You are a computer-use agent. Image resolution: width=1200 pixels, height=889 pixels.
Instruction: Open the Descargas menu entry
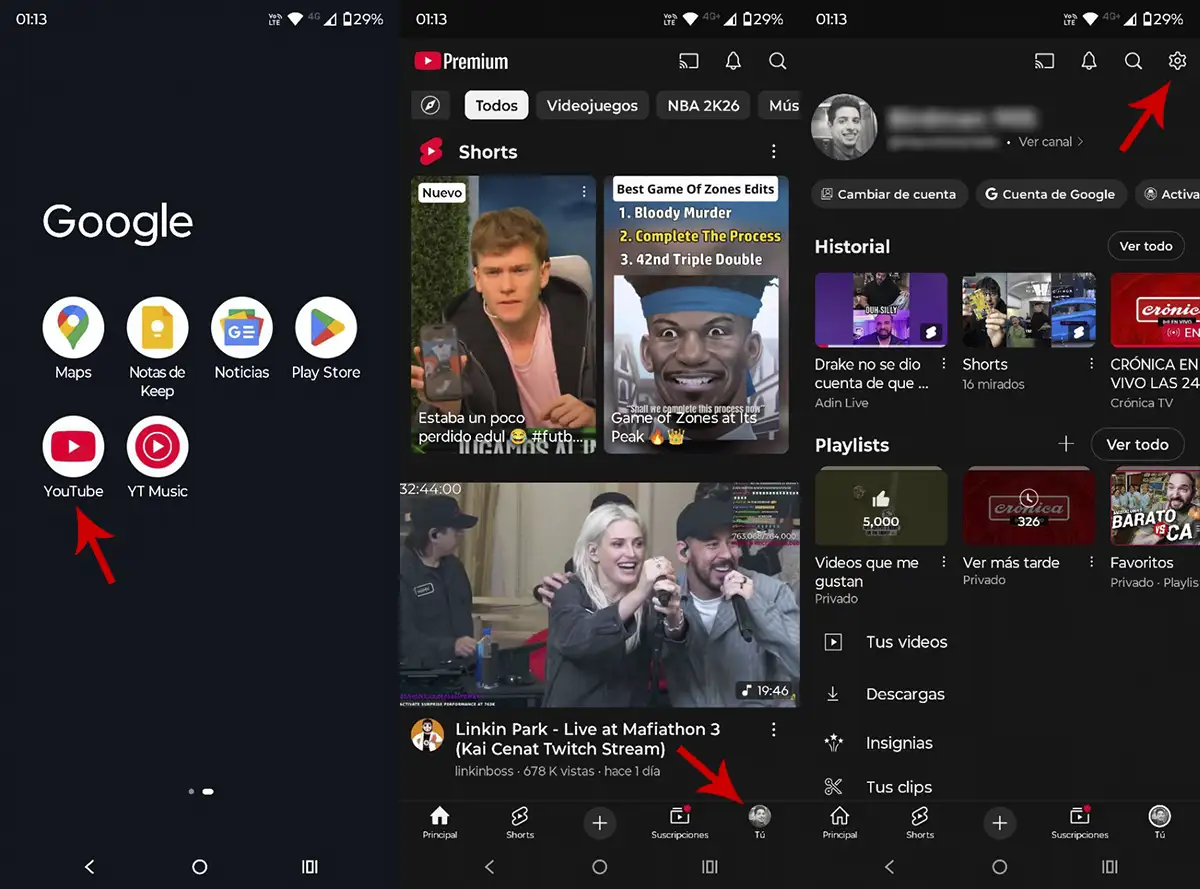pos(904,694)
